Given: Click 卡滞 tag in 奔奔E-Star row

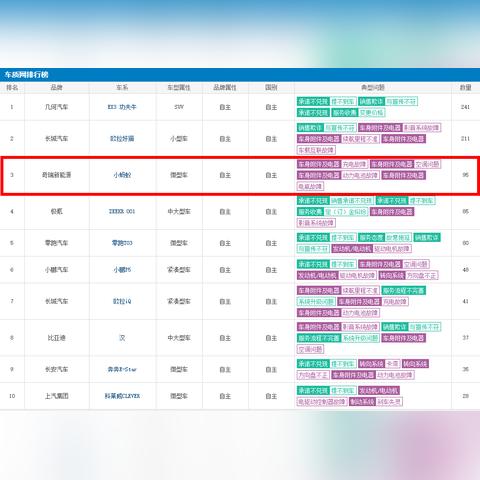Looking at the screenshot, I should 393,364.
